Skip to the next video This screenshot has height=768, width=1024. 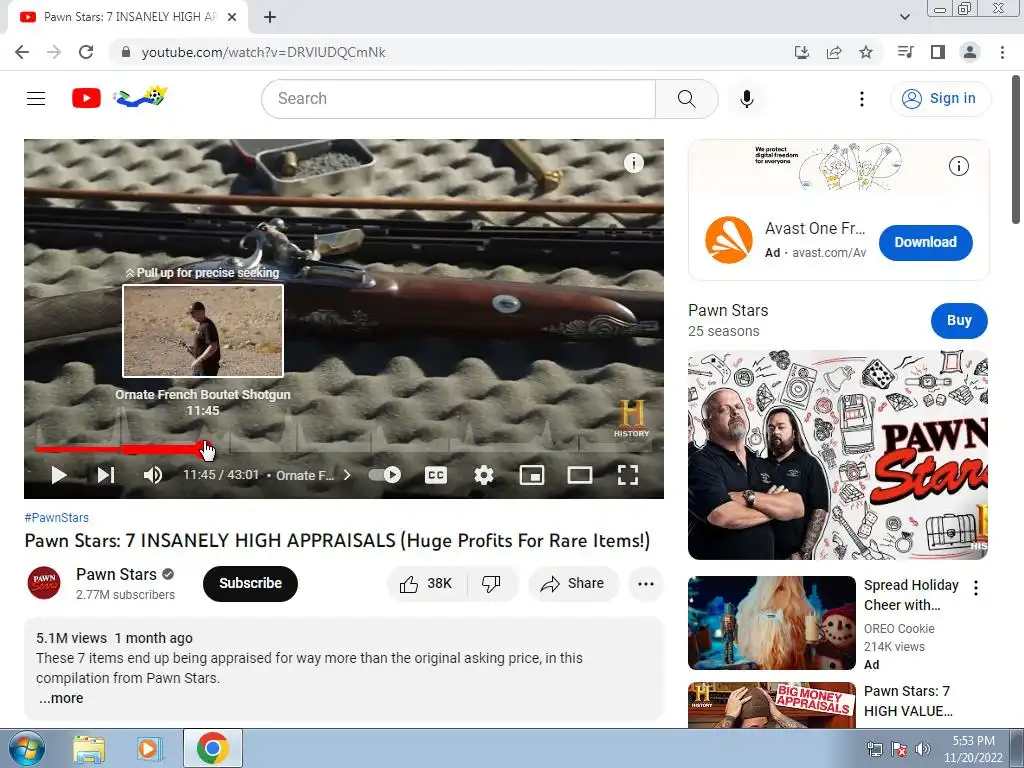[x=106, y=475]
